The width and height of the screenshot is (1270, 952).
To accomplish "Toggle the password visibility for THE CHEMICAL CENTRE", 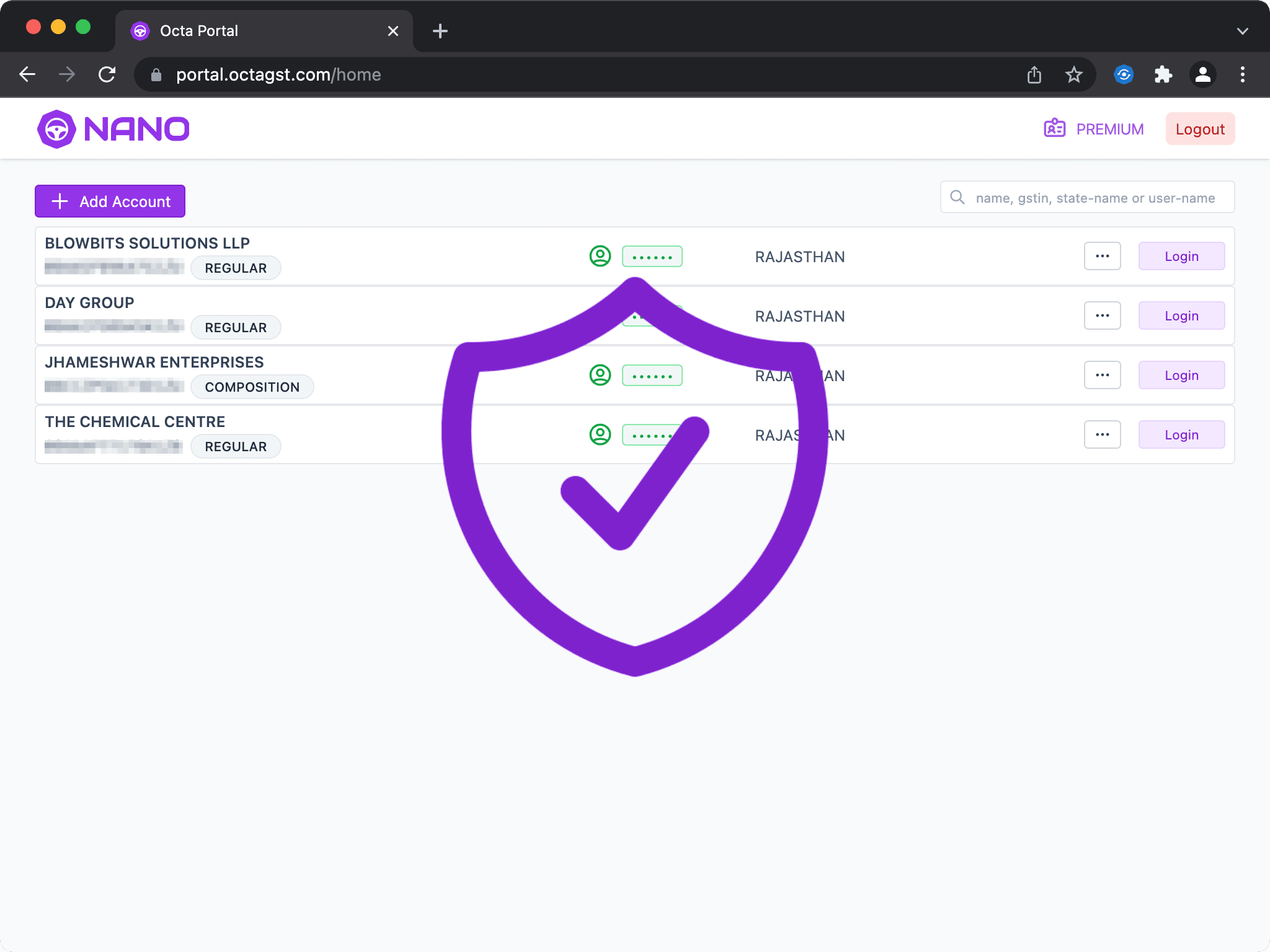I will (650, 435).
